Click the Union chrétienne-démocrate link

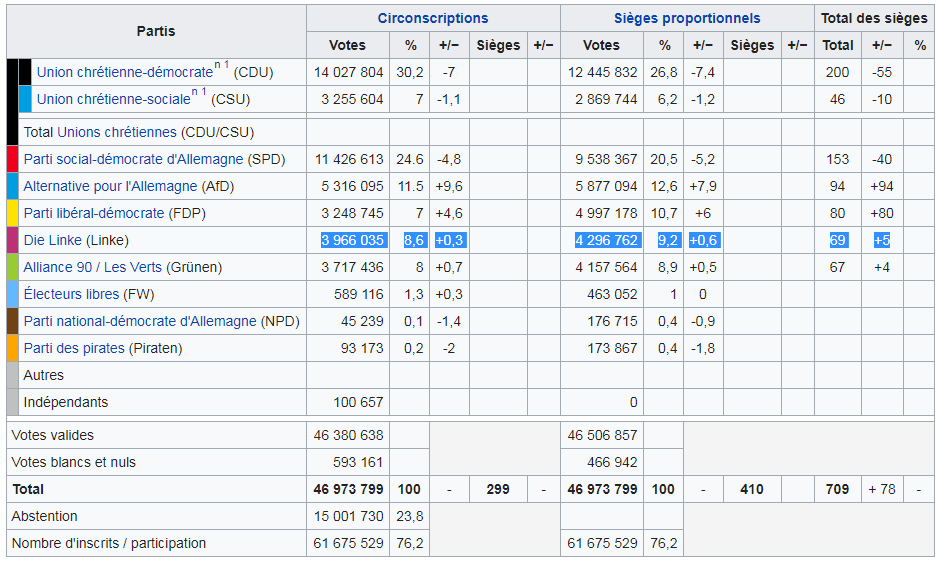tap(124, 72)
